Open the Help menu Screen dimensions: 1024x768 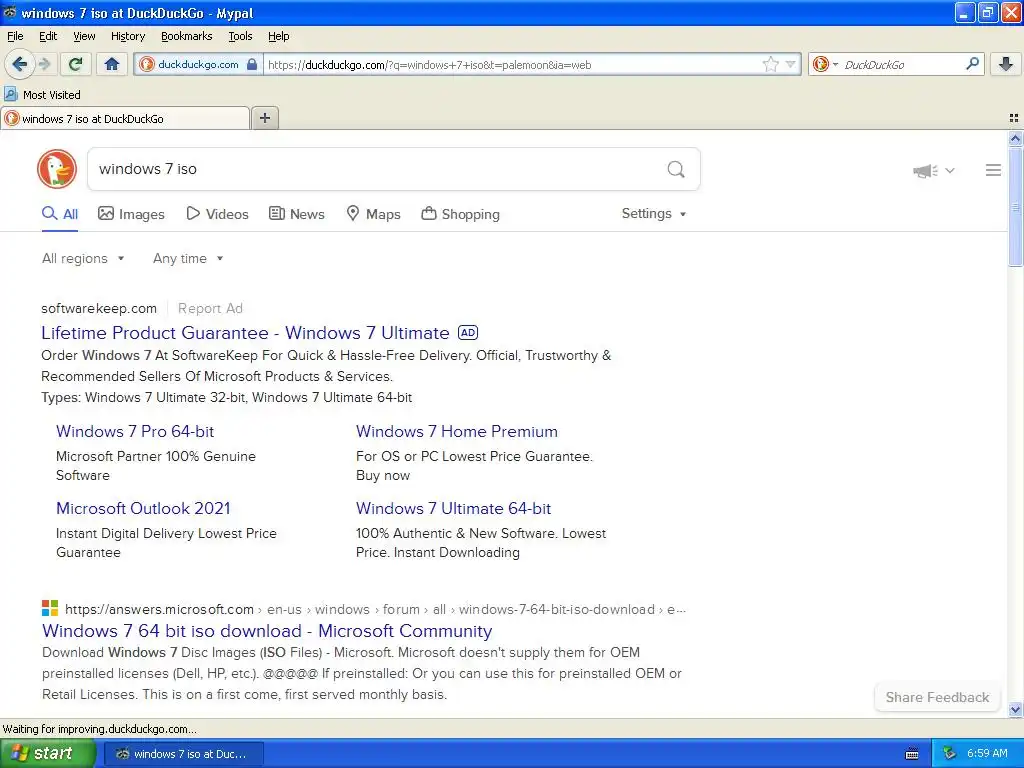click(x=278, y=36)
